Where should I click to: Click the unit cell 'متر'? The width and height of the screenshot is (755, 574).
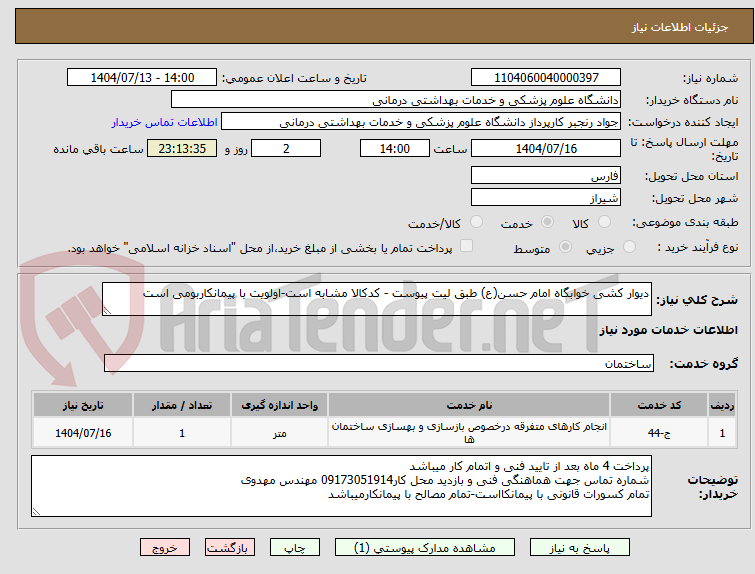(x=279, y=433)
